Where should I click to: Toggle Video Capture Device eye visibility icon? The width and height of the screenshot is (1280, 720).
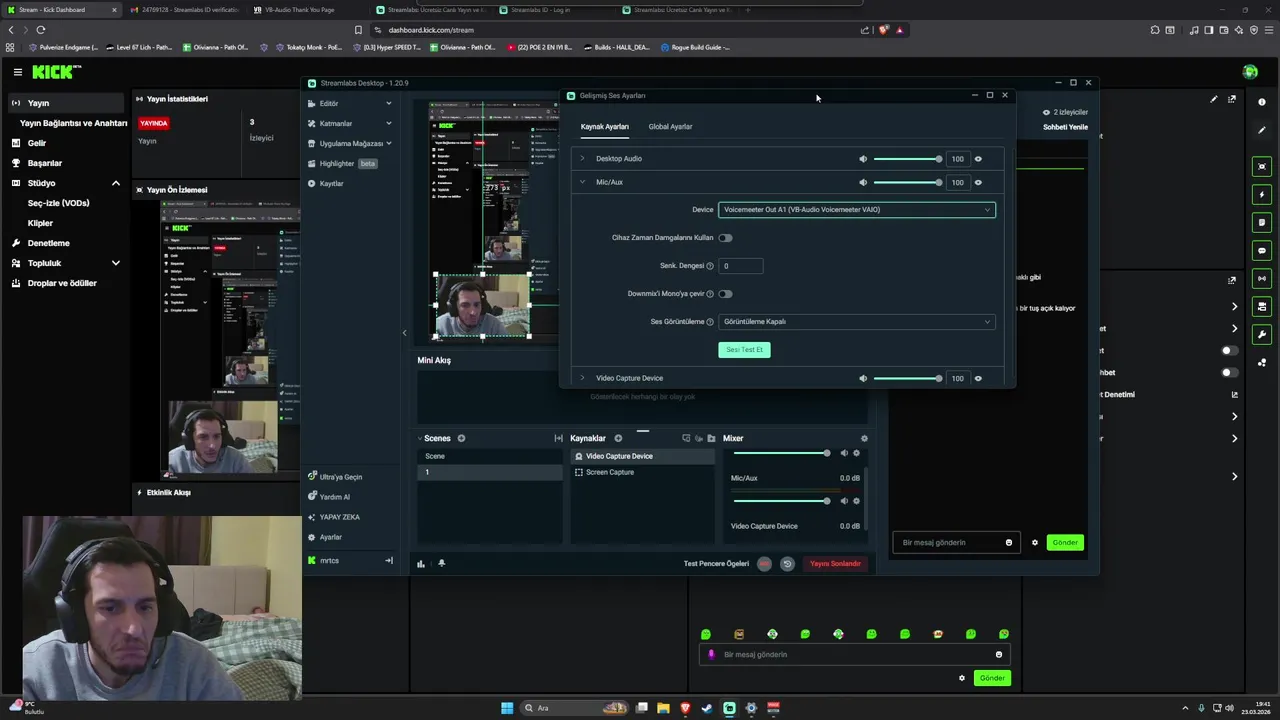click(978, 379)
